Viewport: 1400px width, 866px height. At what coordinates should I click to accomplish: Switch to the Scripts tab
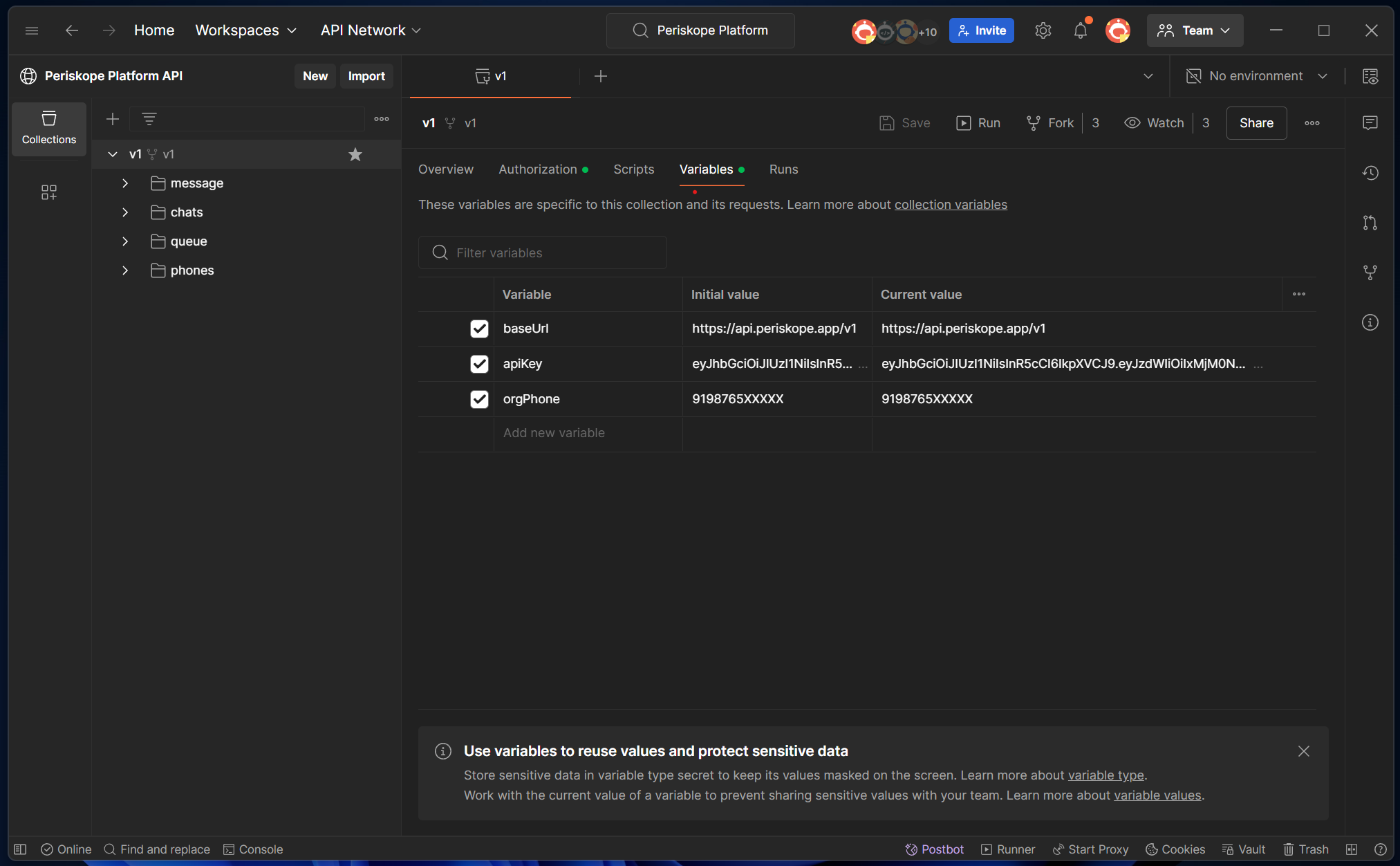(x=633, y=169)
